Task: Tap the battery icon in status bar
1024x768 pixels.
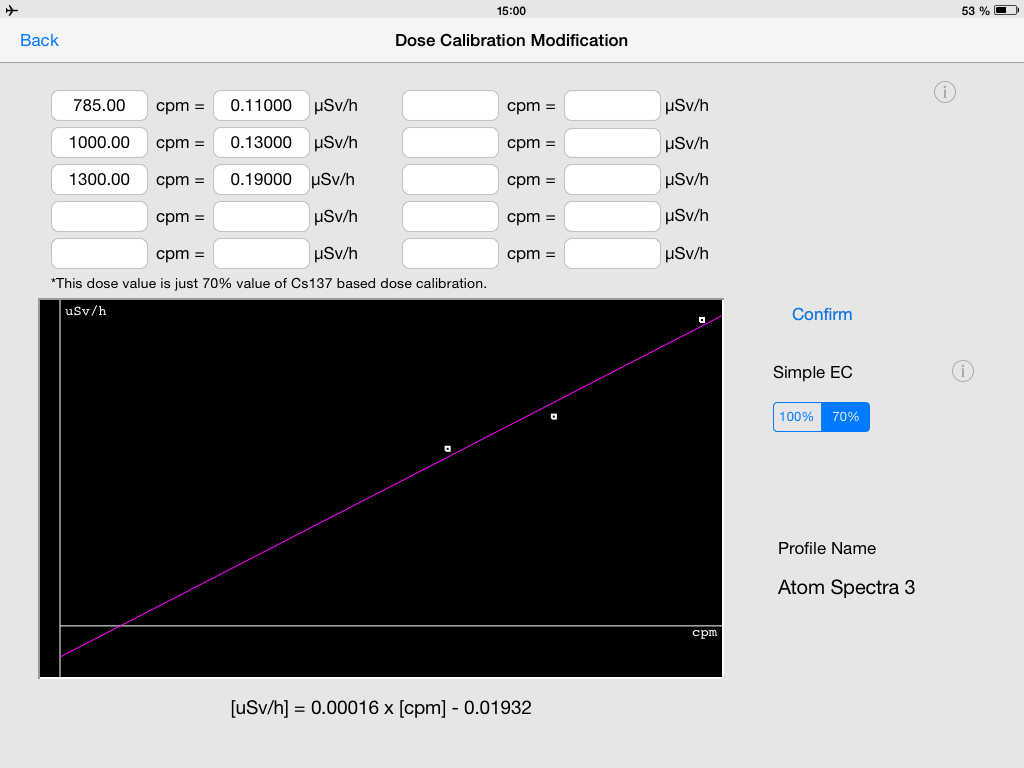Action: tap(1005, 10)
